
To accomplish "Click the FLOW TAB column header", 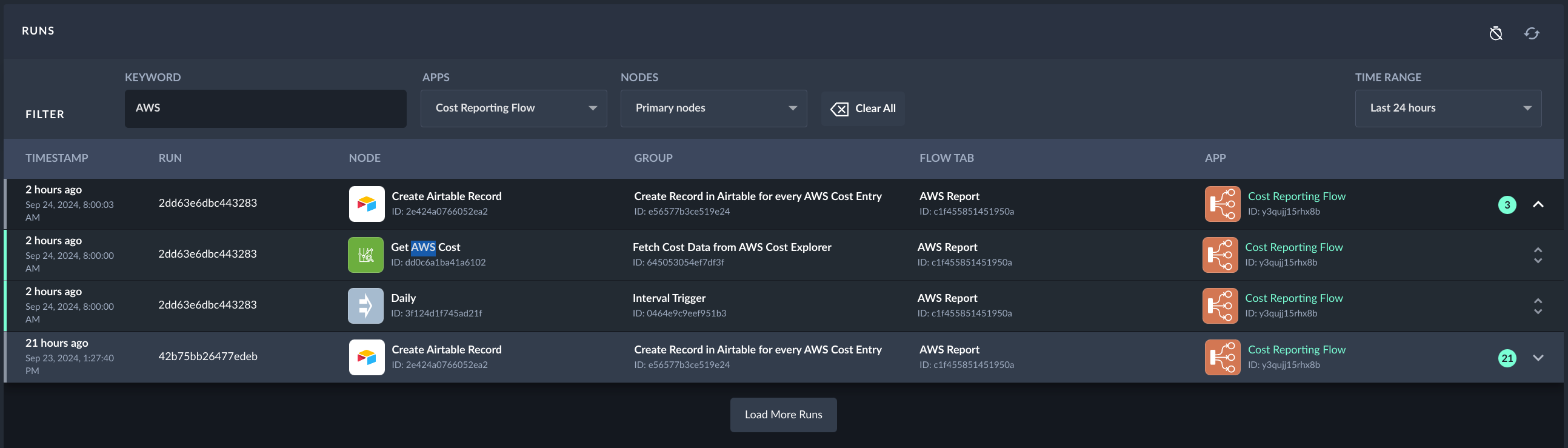I will (x=946, y=158).
